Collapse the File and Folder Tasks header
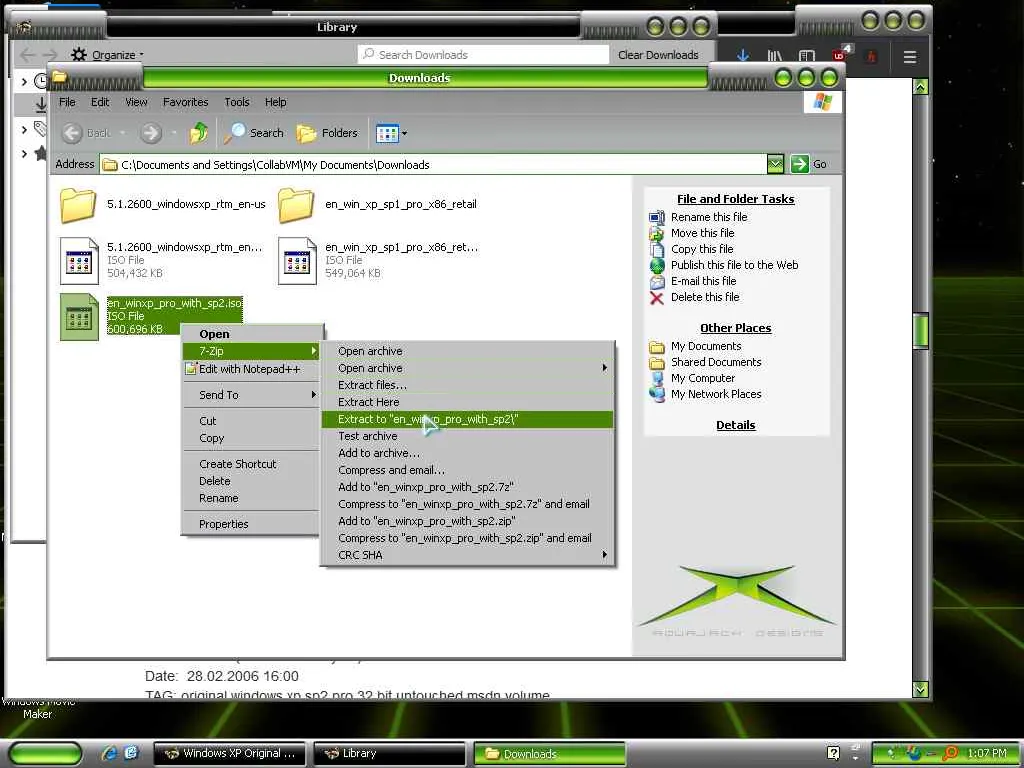This screenshot has height=768, width=1024. point(735,199)
